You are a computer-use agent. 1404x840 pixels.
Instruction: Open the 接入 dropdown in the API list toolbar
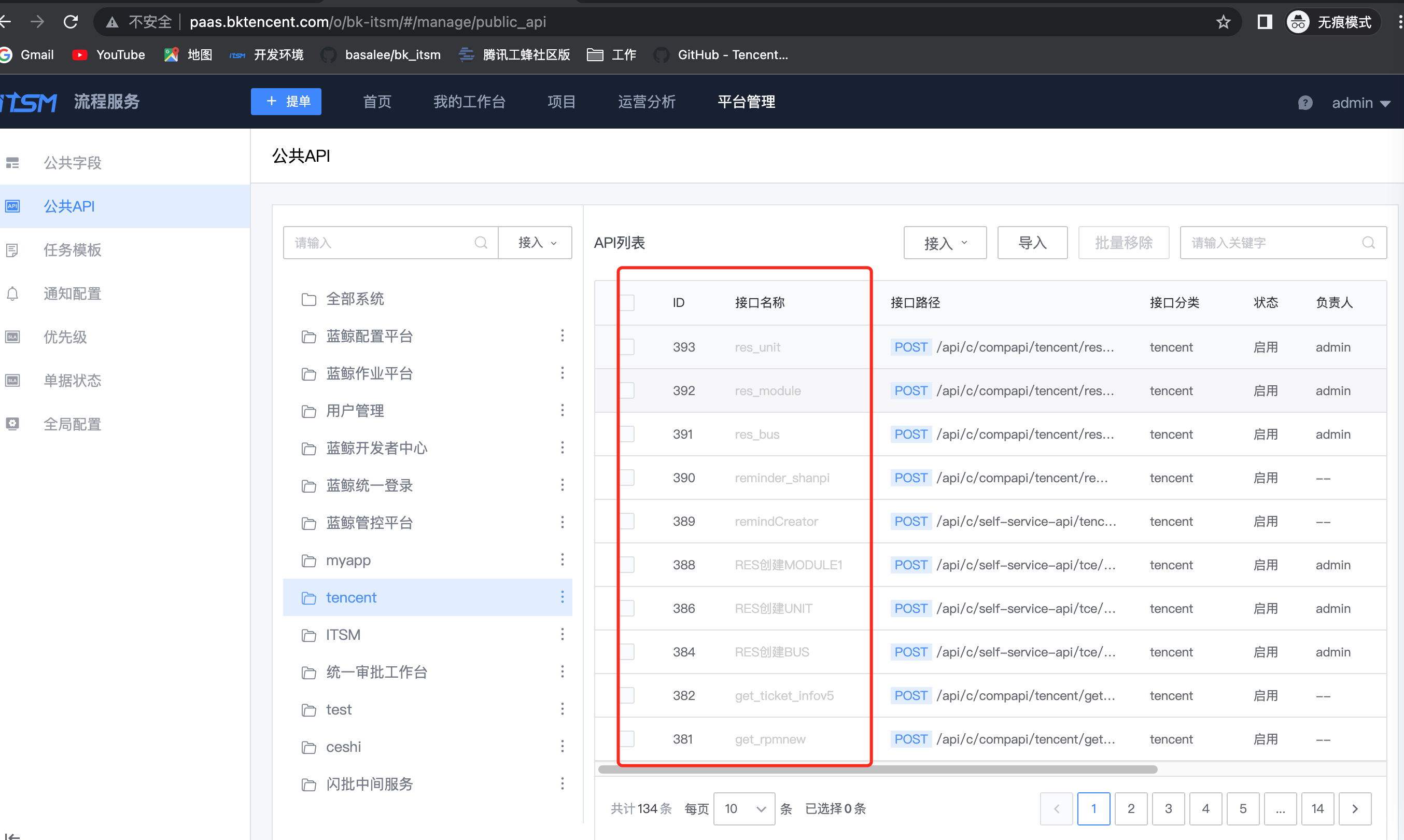[x=945, y=243]
